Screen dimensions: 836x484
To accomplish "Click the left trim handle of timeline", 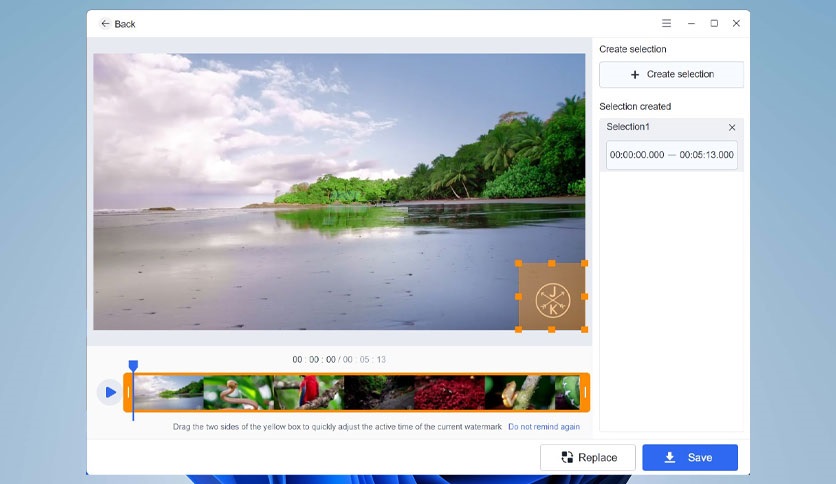I will click(128, 393).
